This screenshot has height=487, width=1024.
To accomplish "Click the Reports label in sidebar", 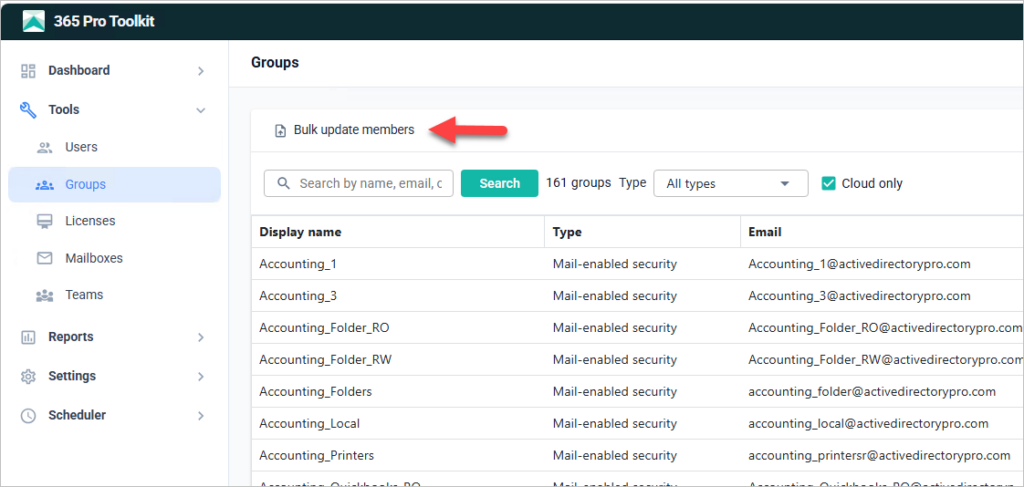I will (x=71, y=338).
